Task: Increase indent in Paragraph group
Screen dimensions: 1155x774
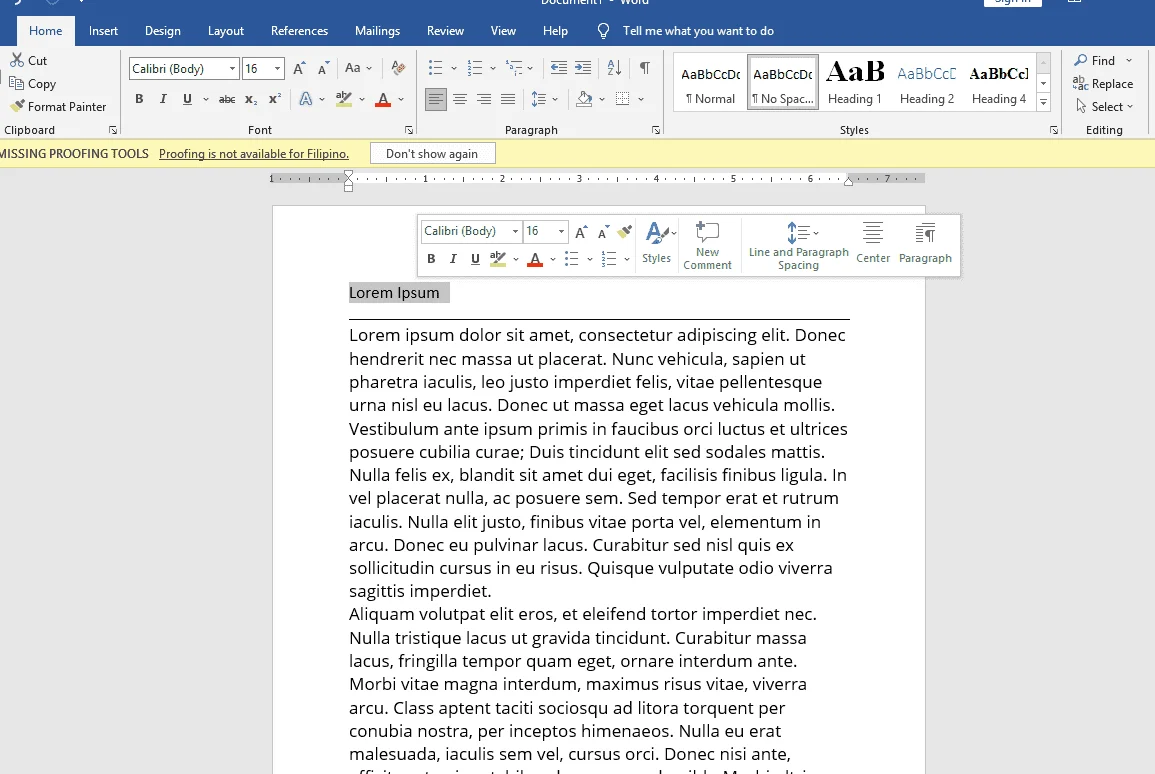Action: click(583, 68)
